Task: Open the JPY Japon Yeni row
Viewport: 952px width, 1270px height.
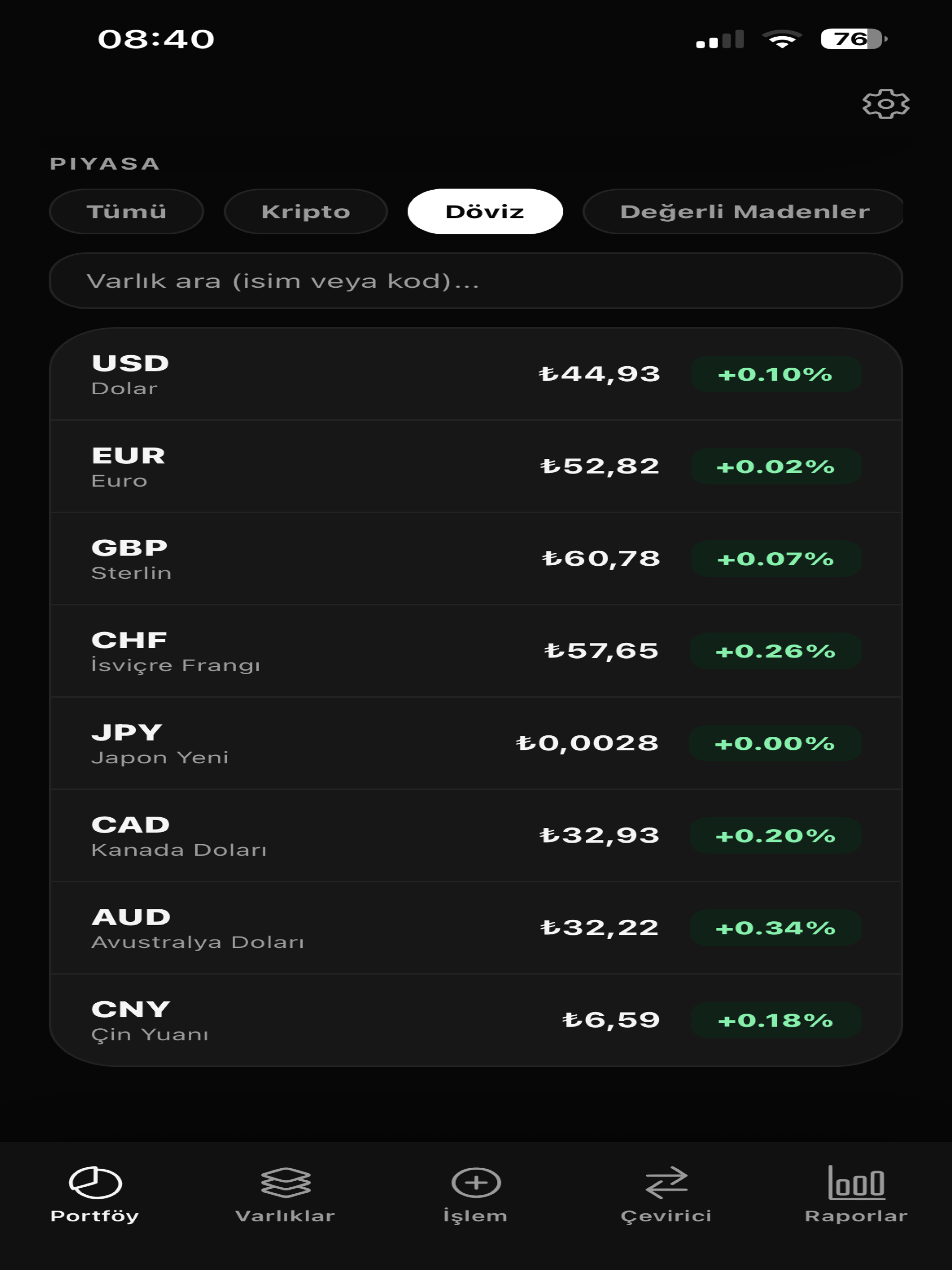Action: 476,743
